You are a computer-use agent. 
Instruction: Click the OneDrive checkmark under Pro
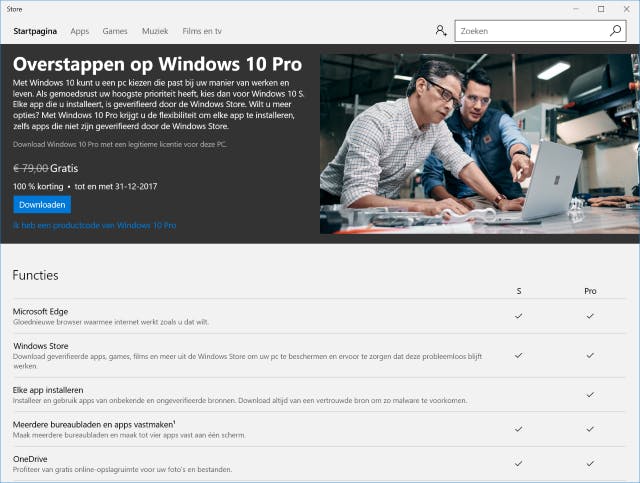pyautogui.click(x=590, y=464)
